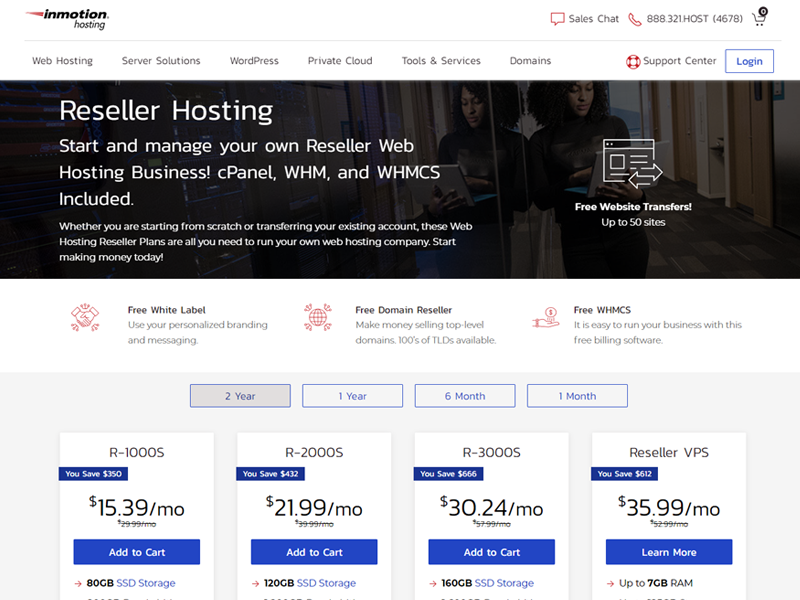
Task: Click the Up to 50 sites text
Action: 633,222
